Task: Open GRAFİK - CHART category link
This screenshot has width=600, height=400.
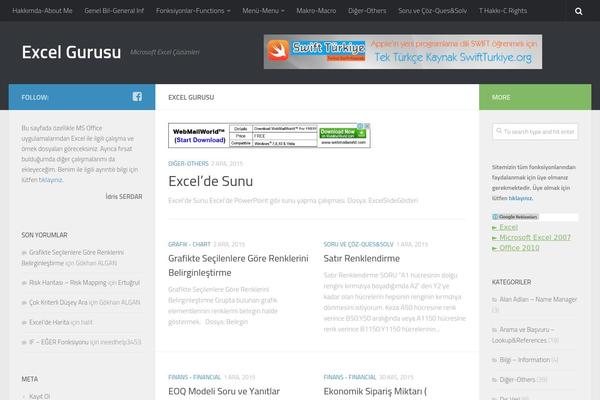Action: click(189, 244)
